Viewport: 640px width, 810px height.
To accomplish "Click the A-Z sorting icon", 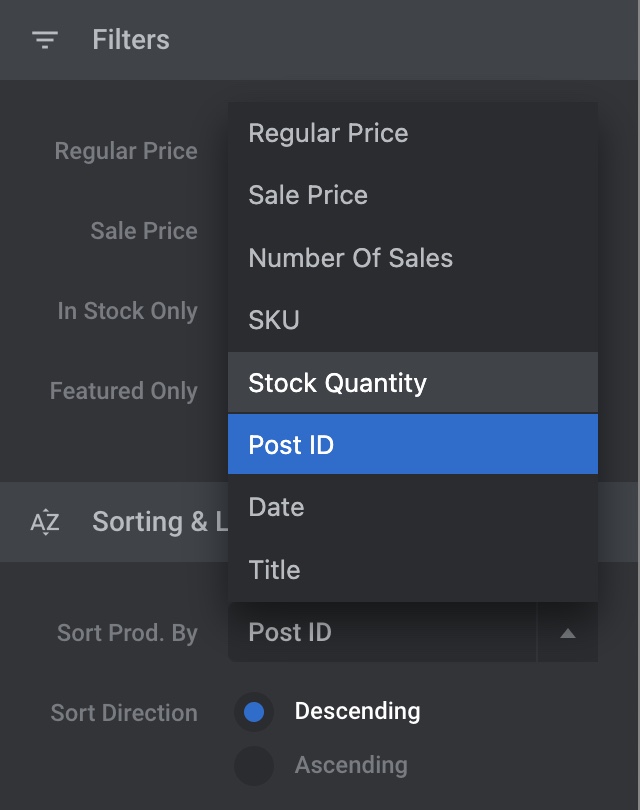I will click(45, 522).
